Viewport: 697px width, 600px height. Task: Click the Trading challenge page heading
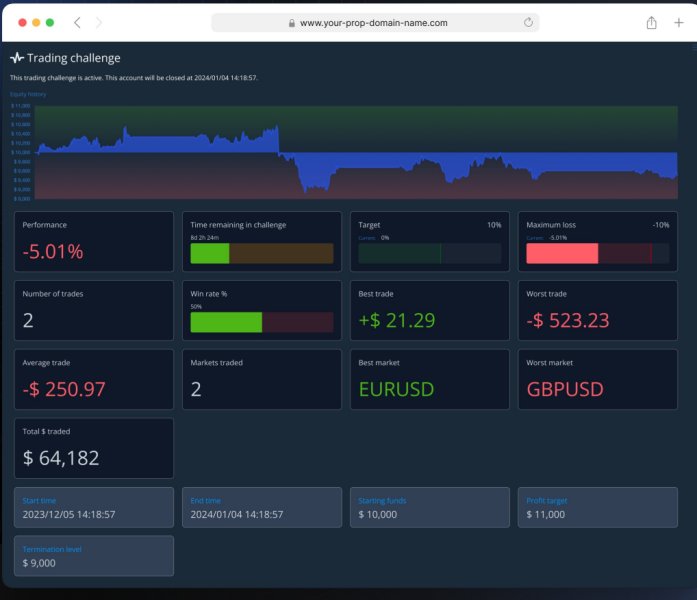pos(73,58)
